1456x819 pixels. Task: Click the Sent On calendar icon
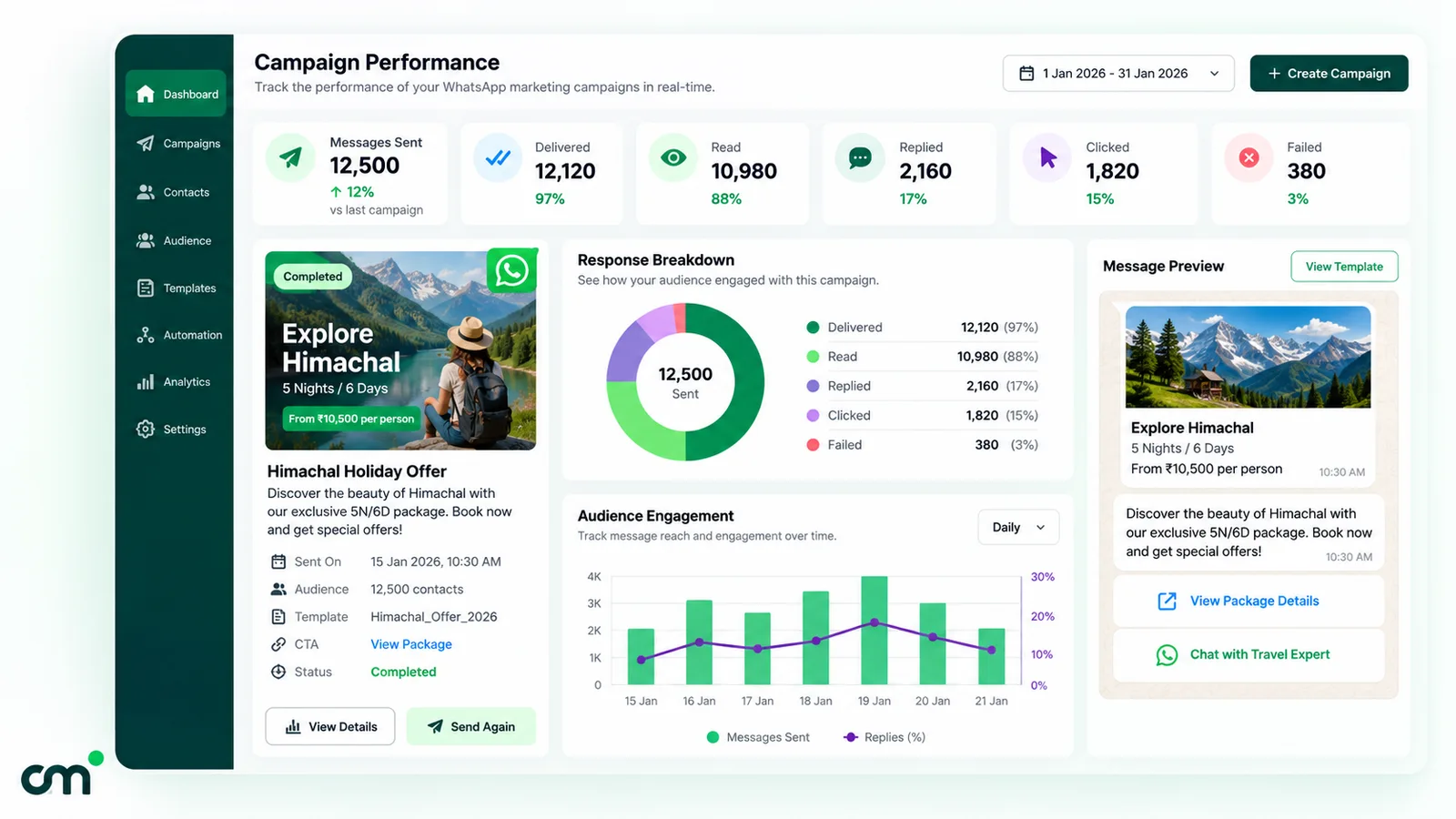tap(278, 561)
